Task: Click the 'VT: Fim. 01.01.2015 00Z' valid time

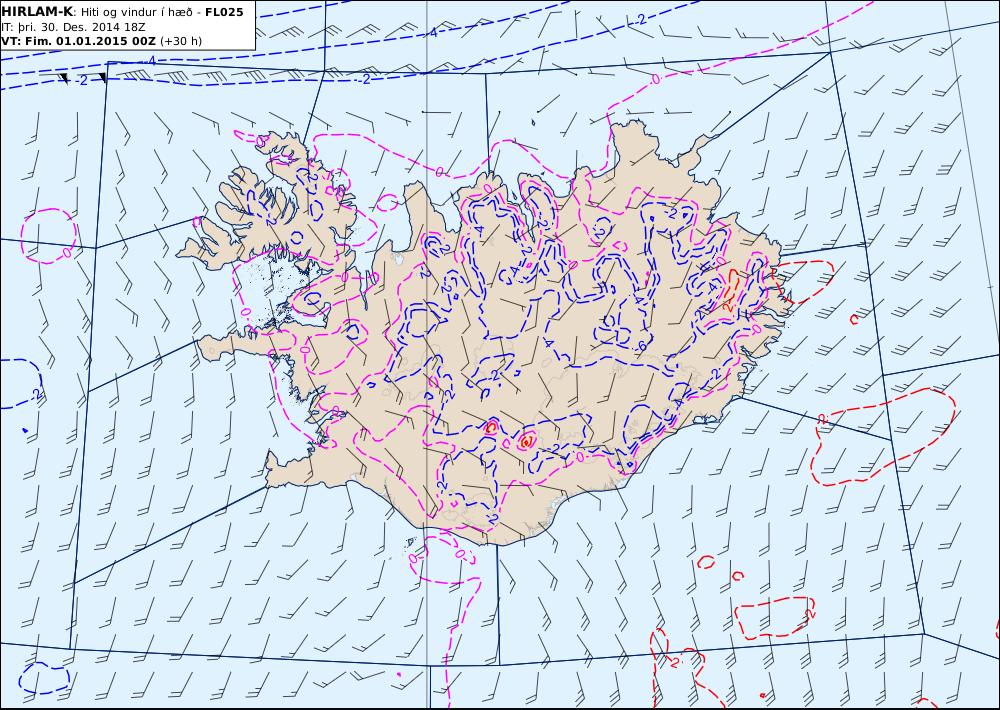Action: [x=78, y=41]
